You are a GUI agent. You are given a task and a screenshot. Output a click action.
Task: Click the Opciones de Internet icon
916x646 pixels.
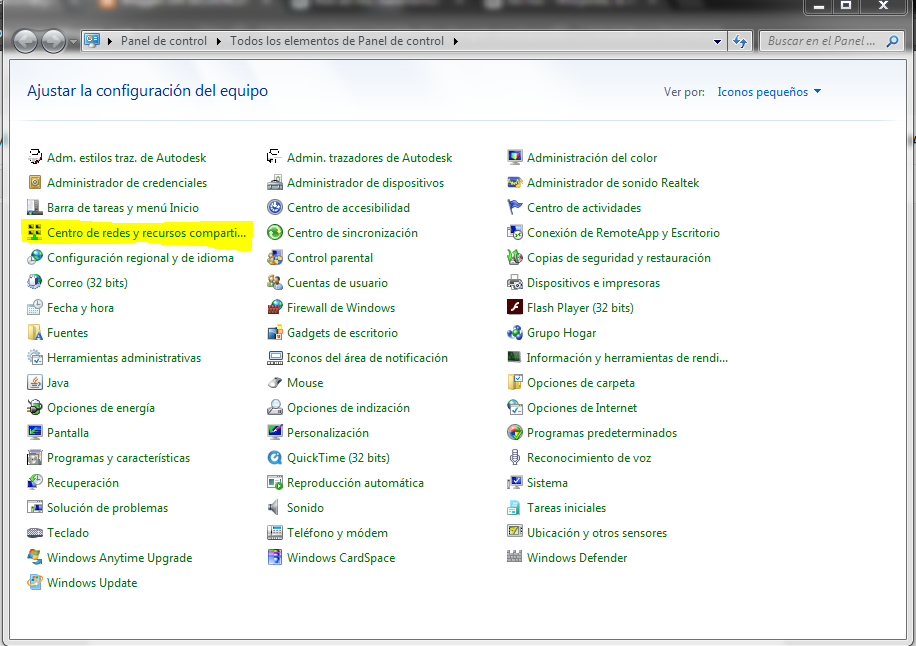click(x=515, y=408)
